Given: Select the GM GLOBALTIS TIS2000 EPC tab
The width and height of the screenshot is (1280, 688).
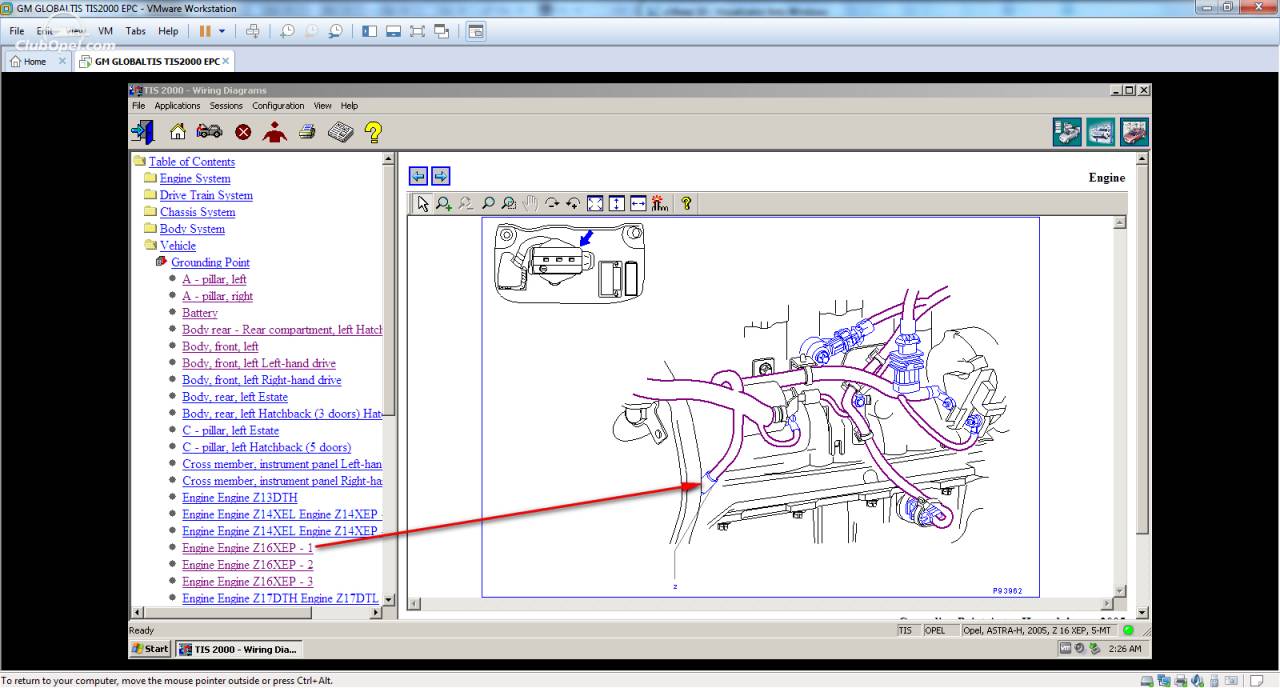Looking at the screenshot, I should [x=155, y=61].
